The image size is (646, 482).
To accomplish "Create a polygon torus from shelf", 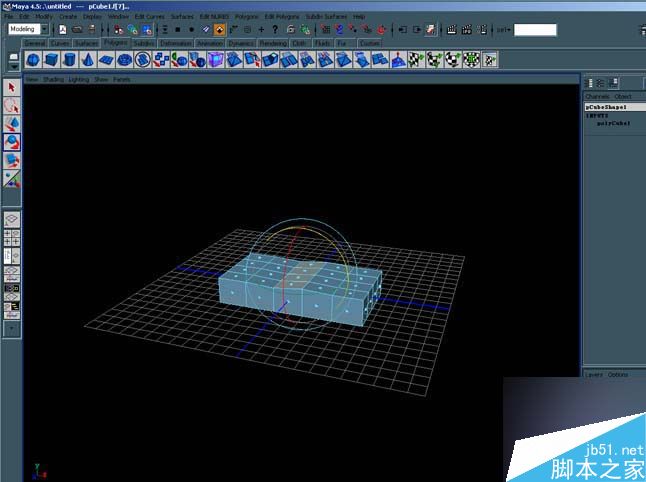I will [x=124, y=60].
